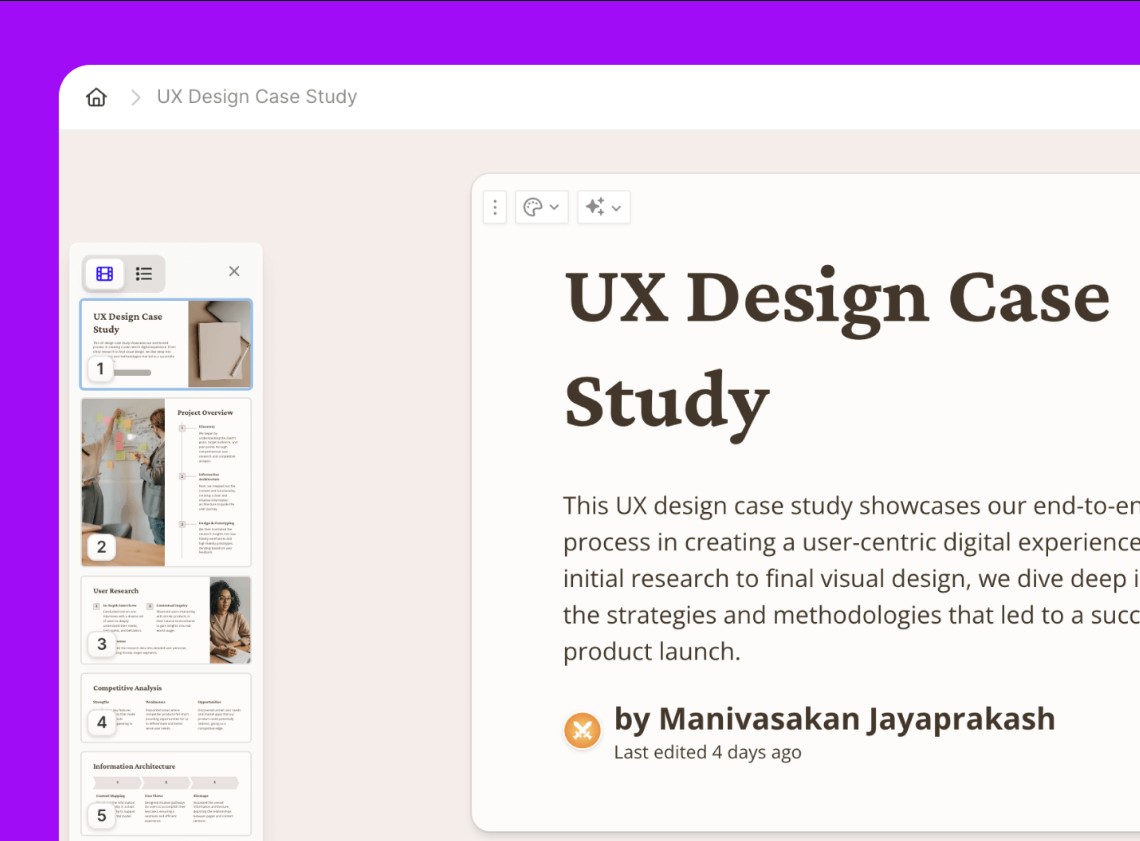Open the palette theme dropdown
This screenshot has width=1140, height=841.
point(541,207)
